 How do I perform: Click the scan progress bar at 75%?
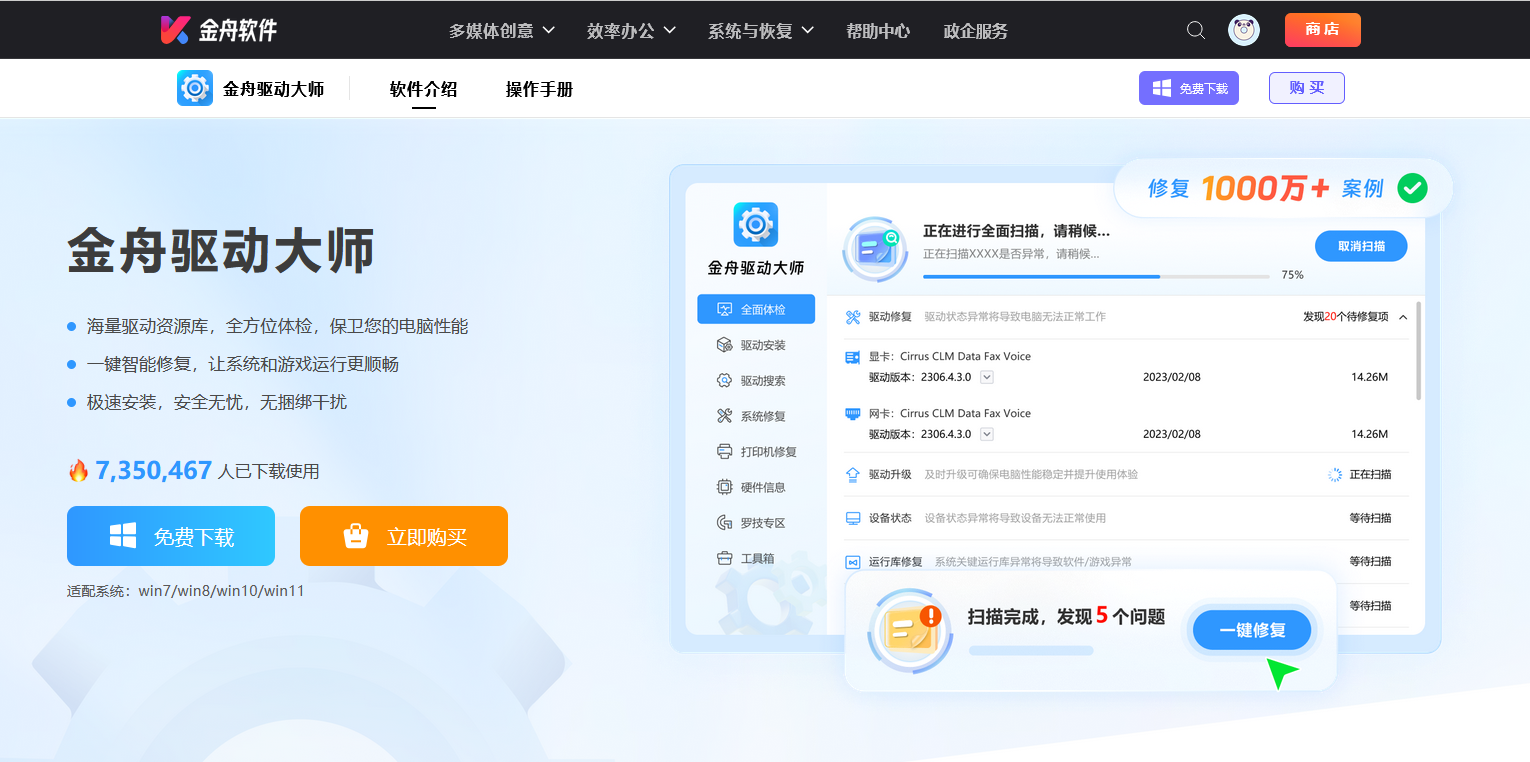coord(1096,276)
